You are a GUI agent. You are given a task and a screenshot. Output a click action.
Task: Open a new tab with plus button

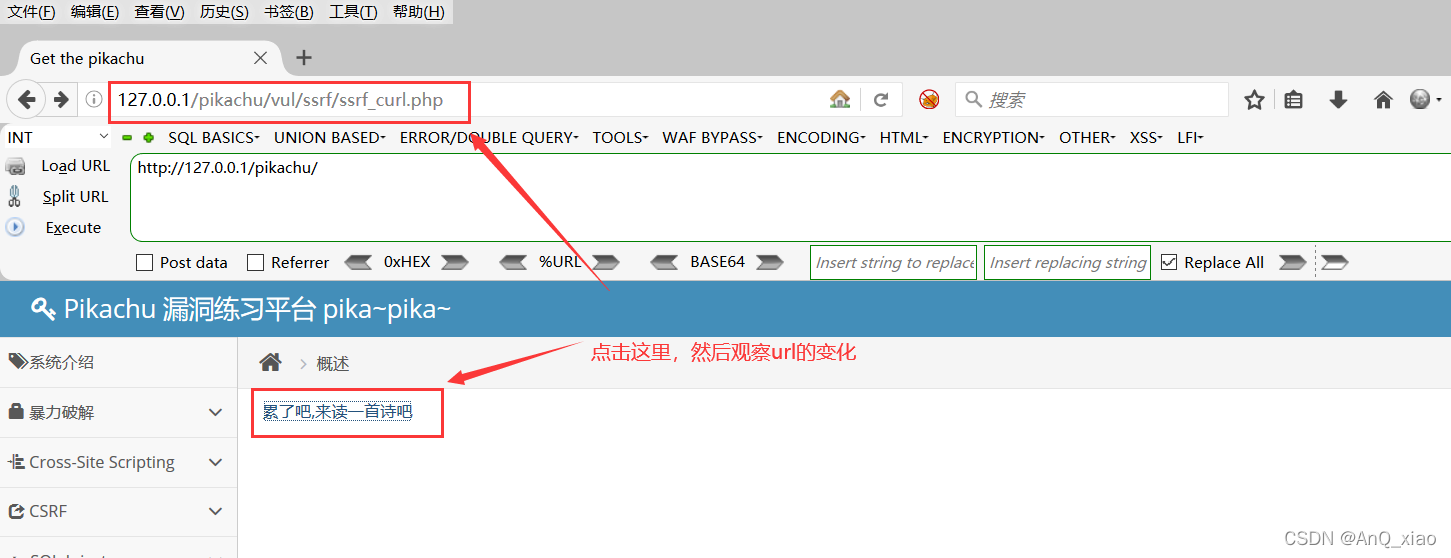click(304, 58)
